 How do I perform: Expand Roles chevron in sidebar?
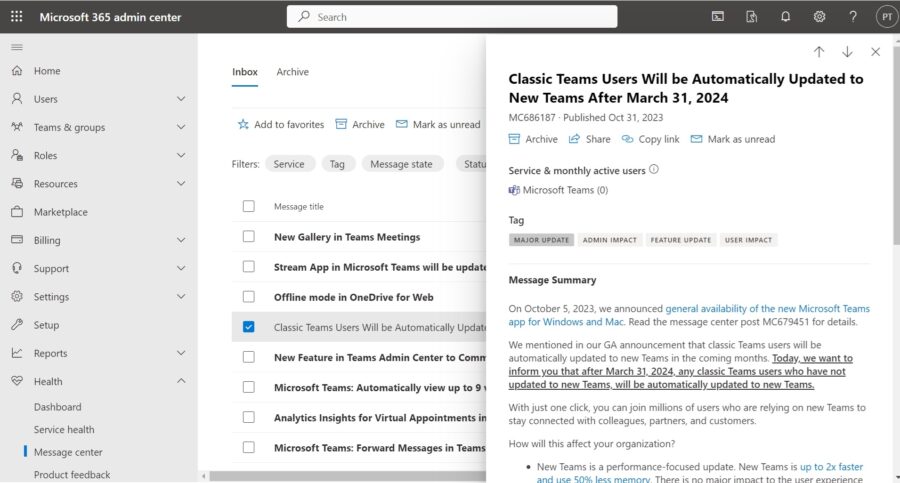[181, 155]
